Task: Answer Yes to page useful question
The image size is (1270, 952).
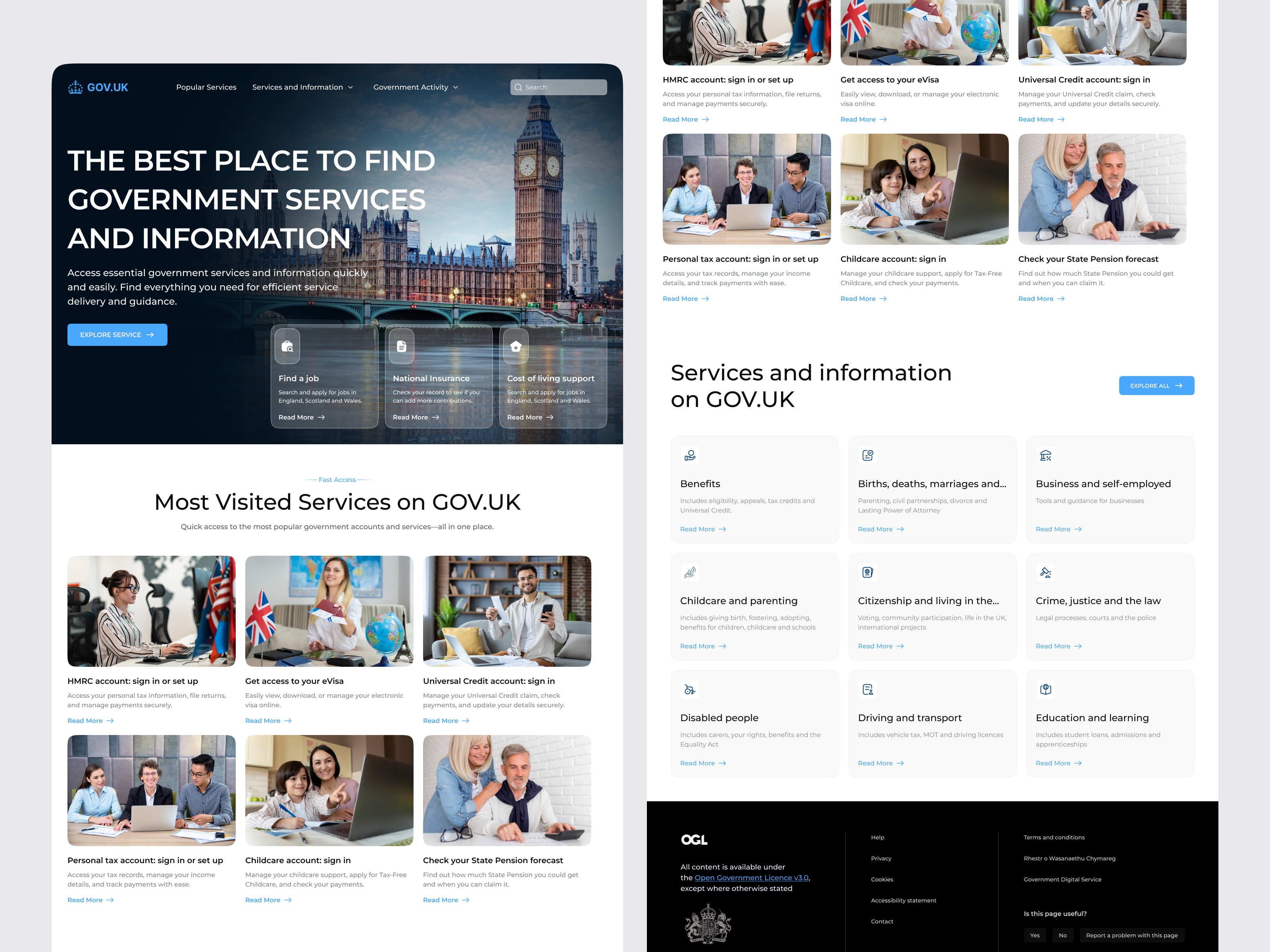Action: pyautogui.click(x=1035, y=935)
